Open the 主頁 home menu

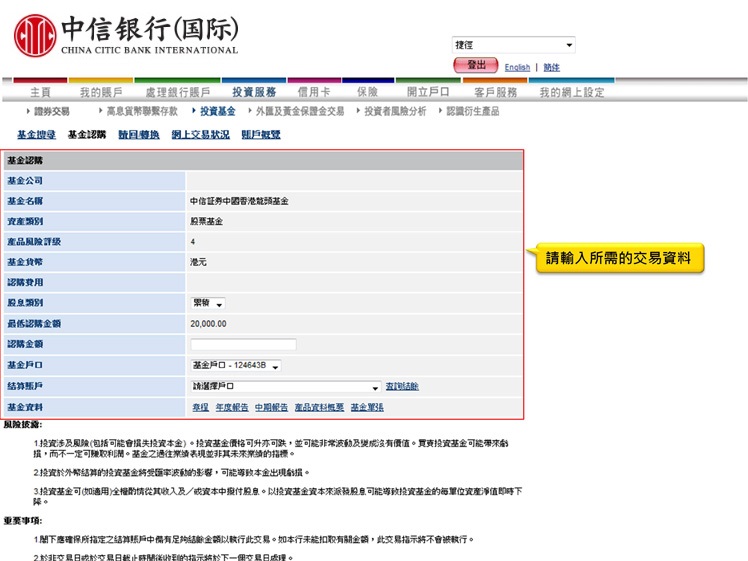pyautogui.click(x=40, y=92)
